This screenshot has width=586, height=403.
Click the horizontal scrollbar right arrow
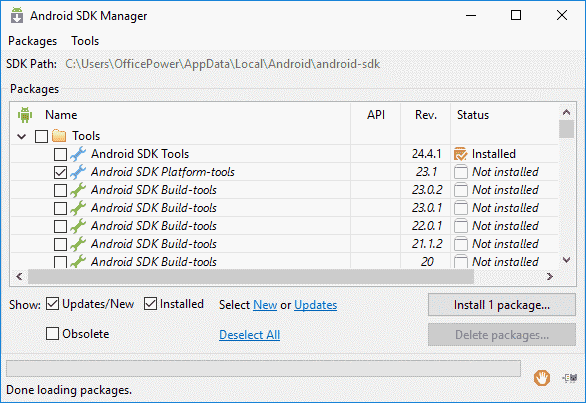[x=549, y=276]
